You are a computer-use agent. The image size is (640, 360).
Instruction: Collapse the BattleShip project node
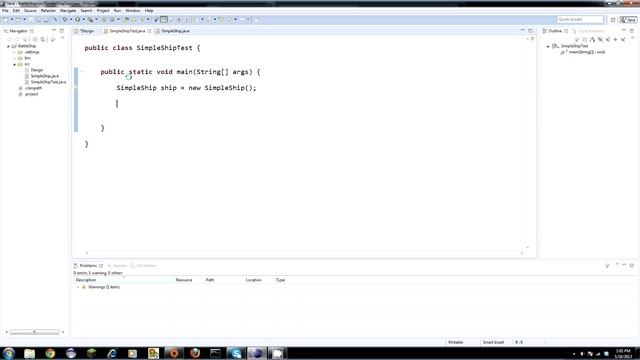tap(8, 47)
